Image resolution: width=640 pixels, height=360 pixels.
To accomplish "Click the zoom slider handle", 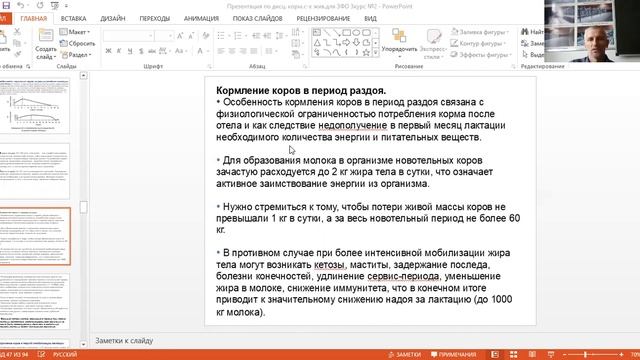I will click(586, 354).
